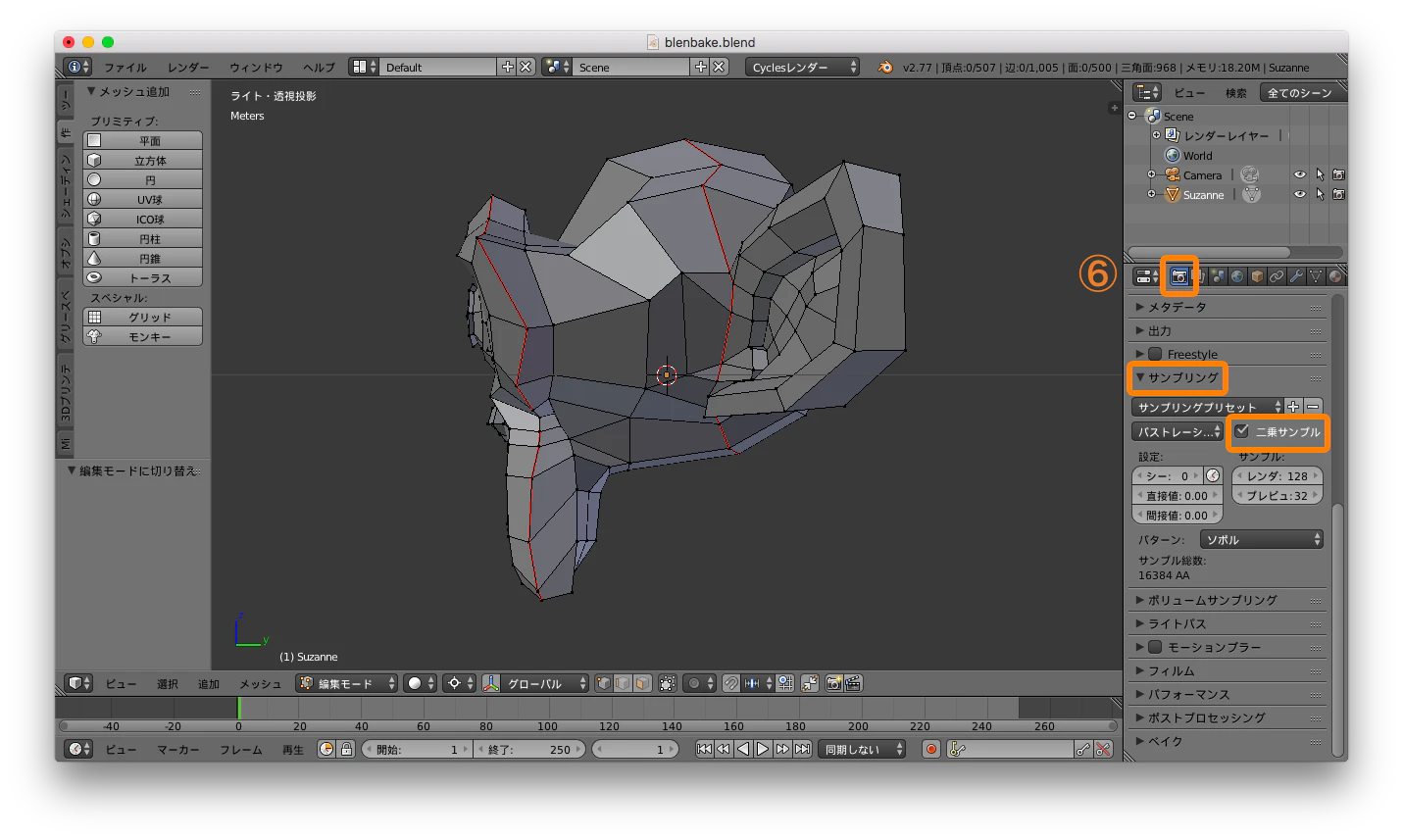Open the Scene properties tab icon
1403x840 pixels.
point(1218,276)
